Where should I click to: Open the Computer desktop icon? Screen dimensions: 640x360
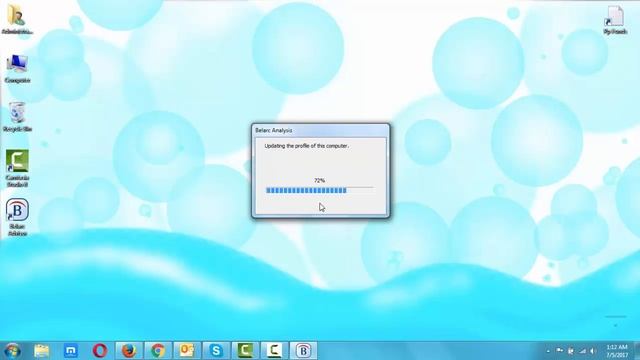[17, 69]
